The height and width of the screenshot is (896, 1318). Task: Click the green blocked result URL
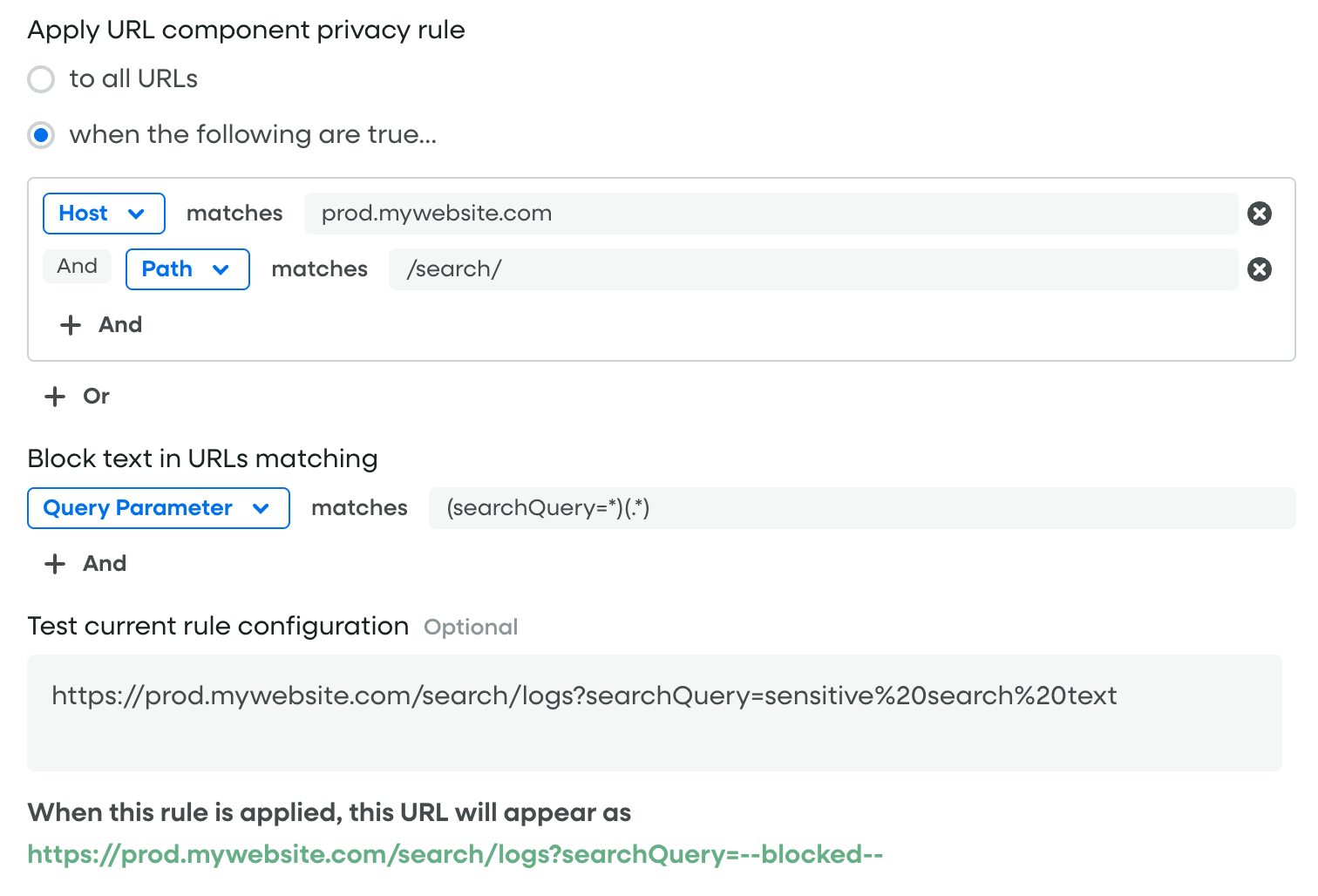pyautogui.click(x=455, y=854)
